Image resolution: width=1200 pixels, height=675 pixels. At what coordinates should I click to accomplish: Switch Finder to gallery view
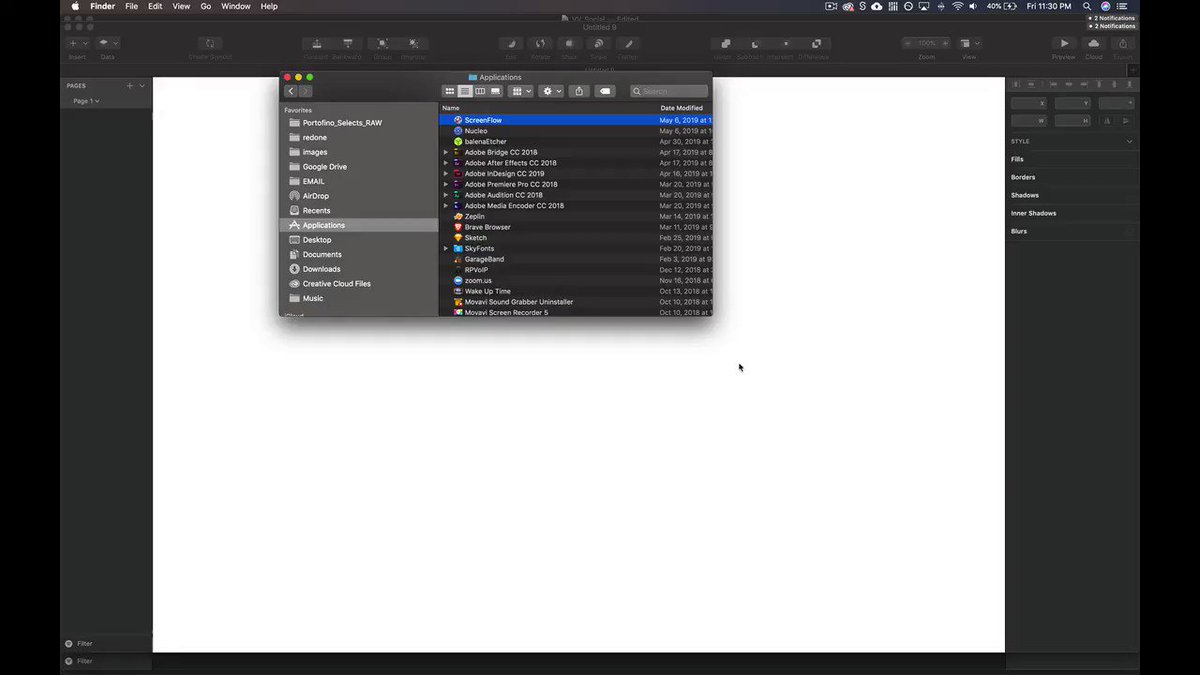[x=496, y=91]
